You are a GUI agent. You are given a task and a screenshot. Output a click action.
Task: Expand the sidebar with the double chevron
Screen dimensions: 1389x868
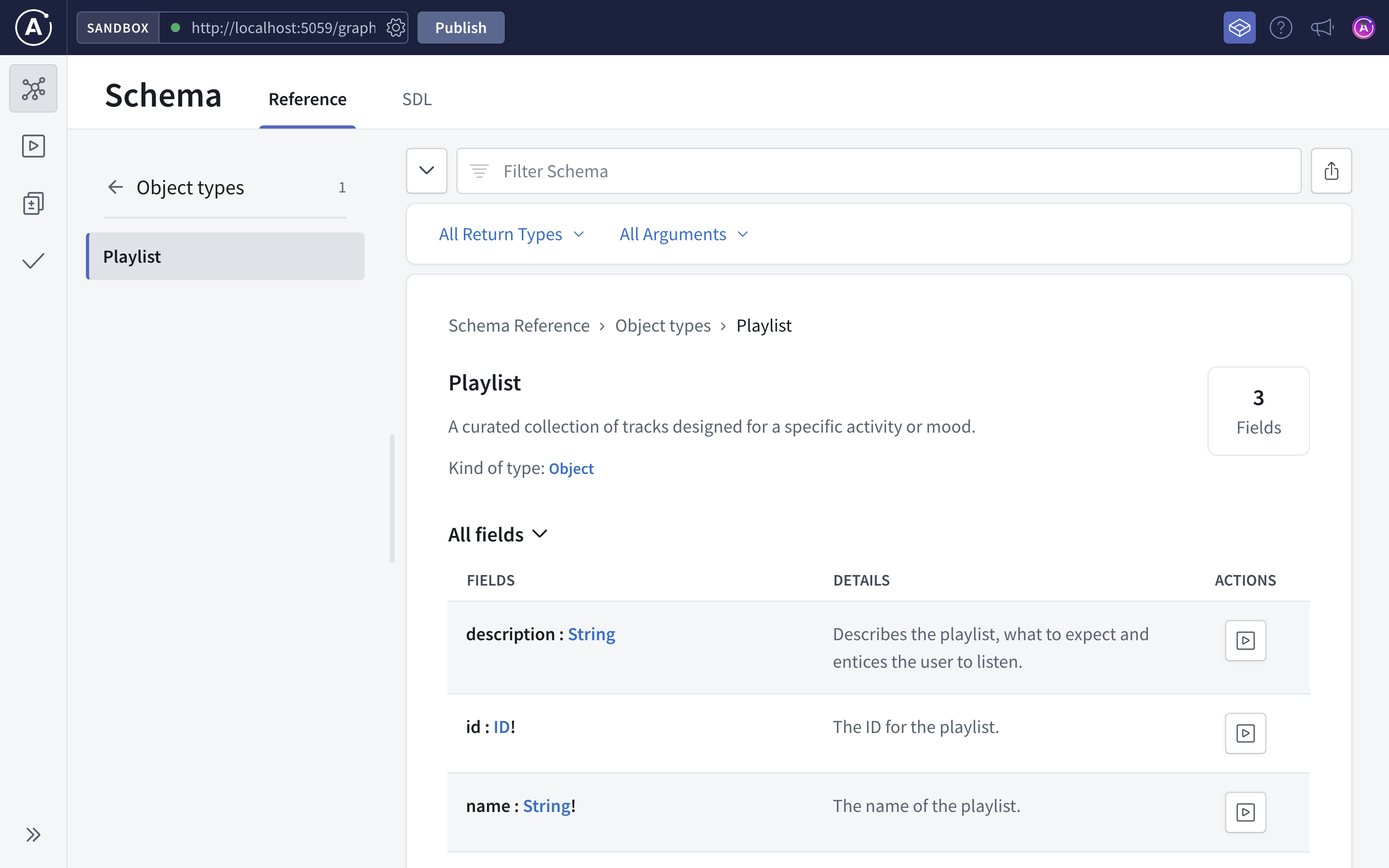33,834
